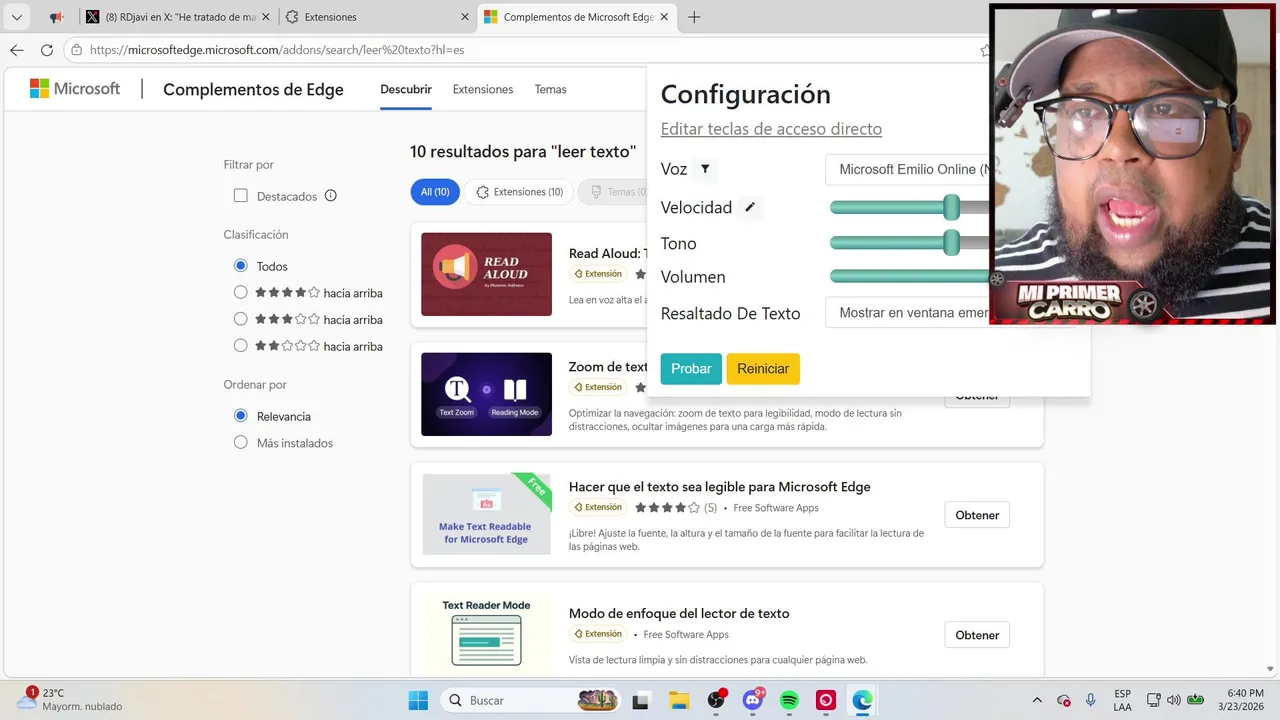Open the Microsoft Emilio Online voice dropdown

point(908,170)
